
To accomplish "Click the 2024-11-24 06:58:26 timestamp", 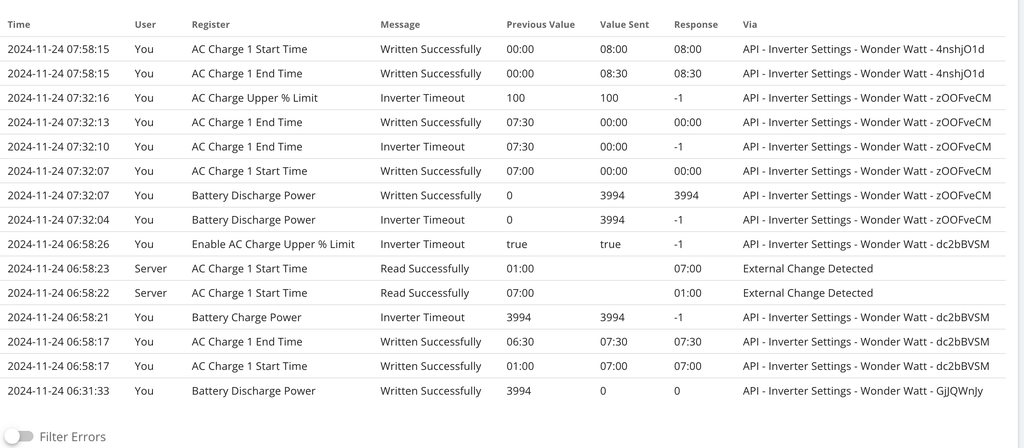I will [x=58, y=244].
